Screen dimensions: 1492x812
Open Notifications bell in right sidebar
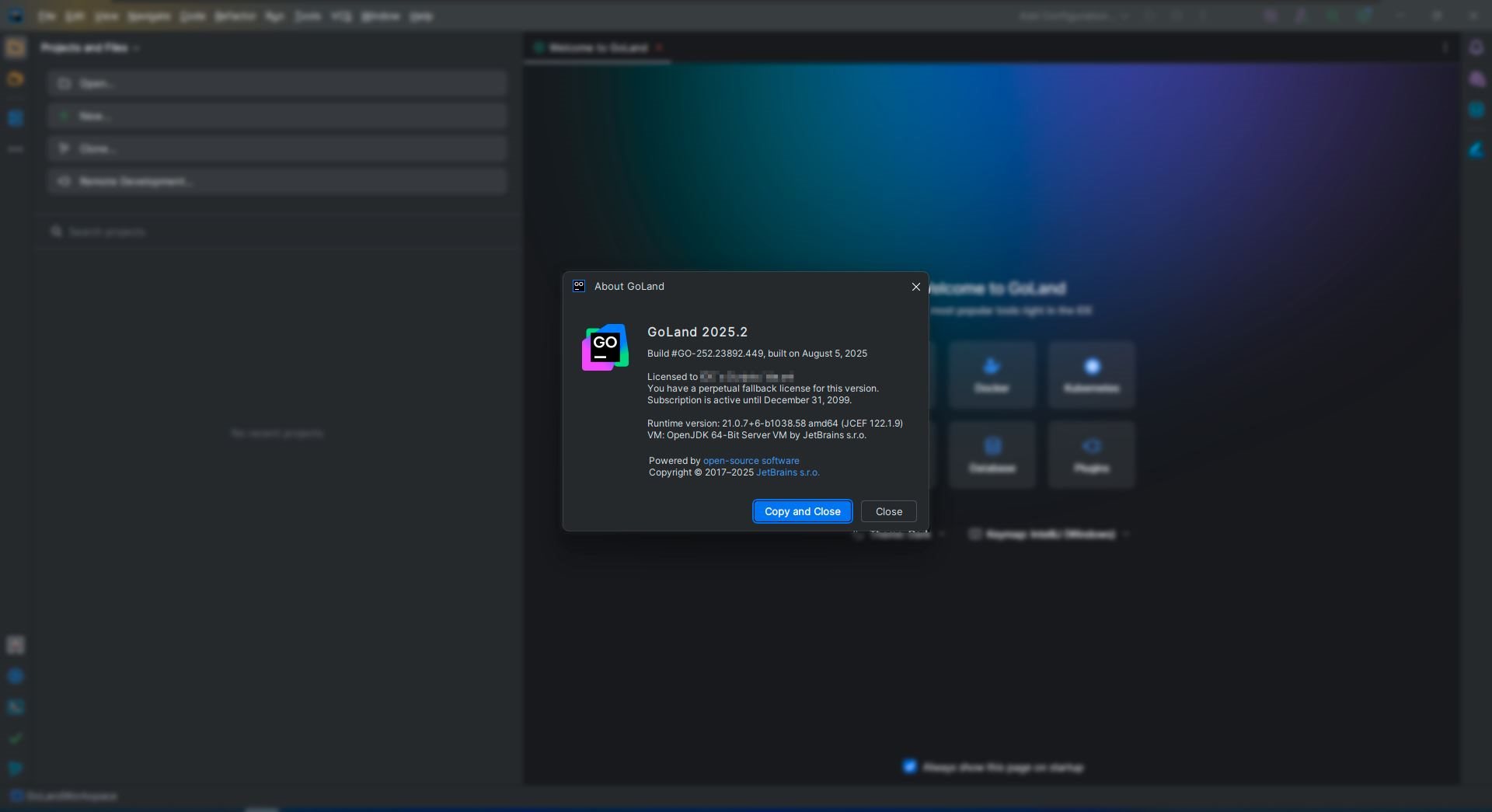(1476, 47)
